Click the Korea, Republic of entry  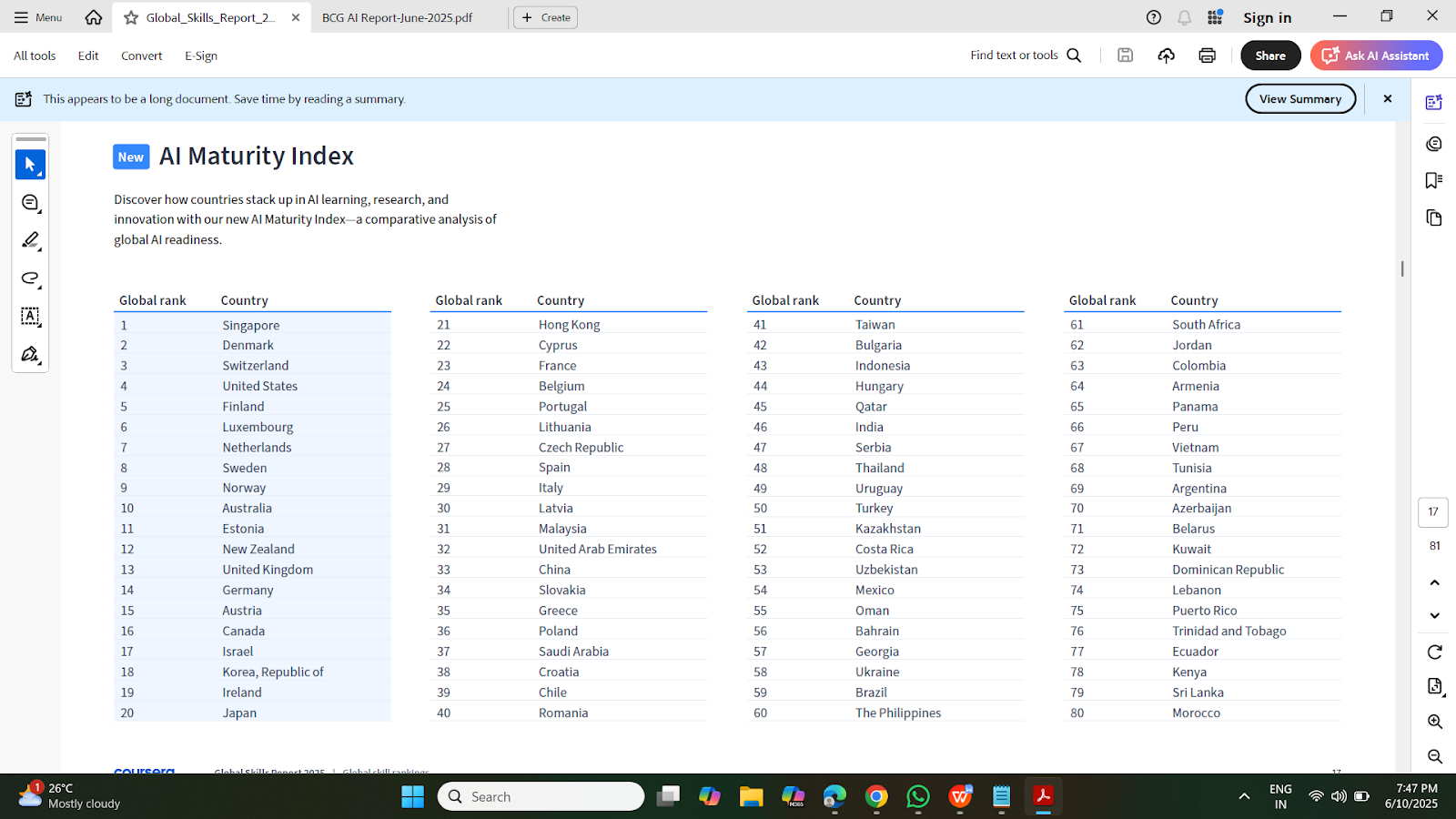272,672
